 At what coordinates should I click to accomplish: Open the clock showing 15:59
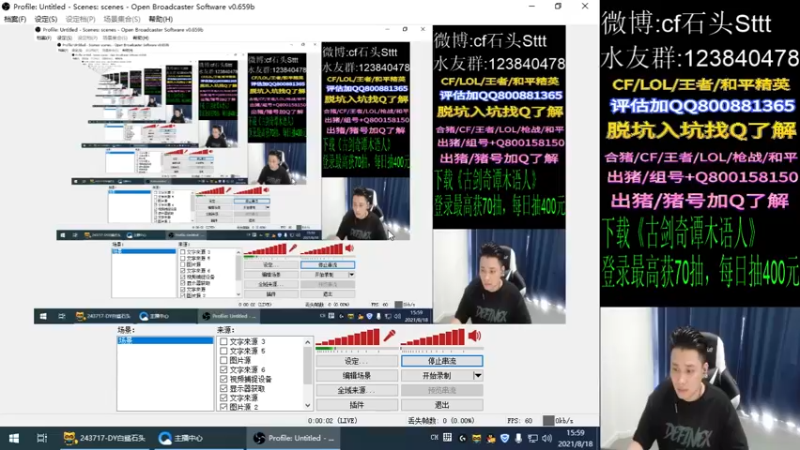pos(575,438)
